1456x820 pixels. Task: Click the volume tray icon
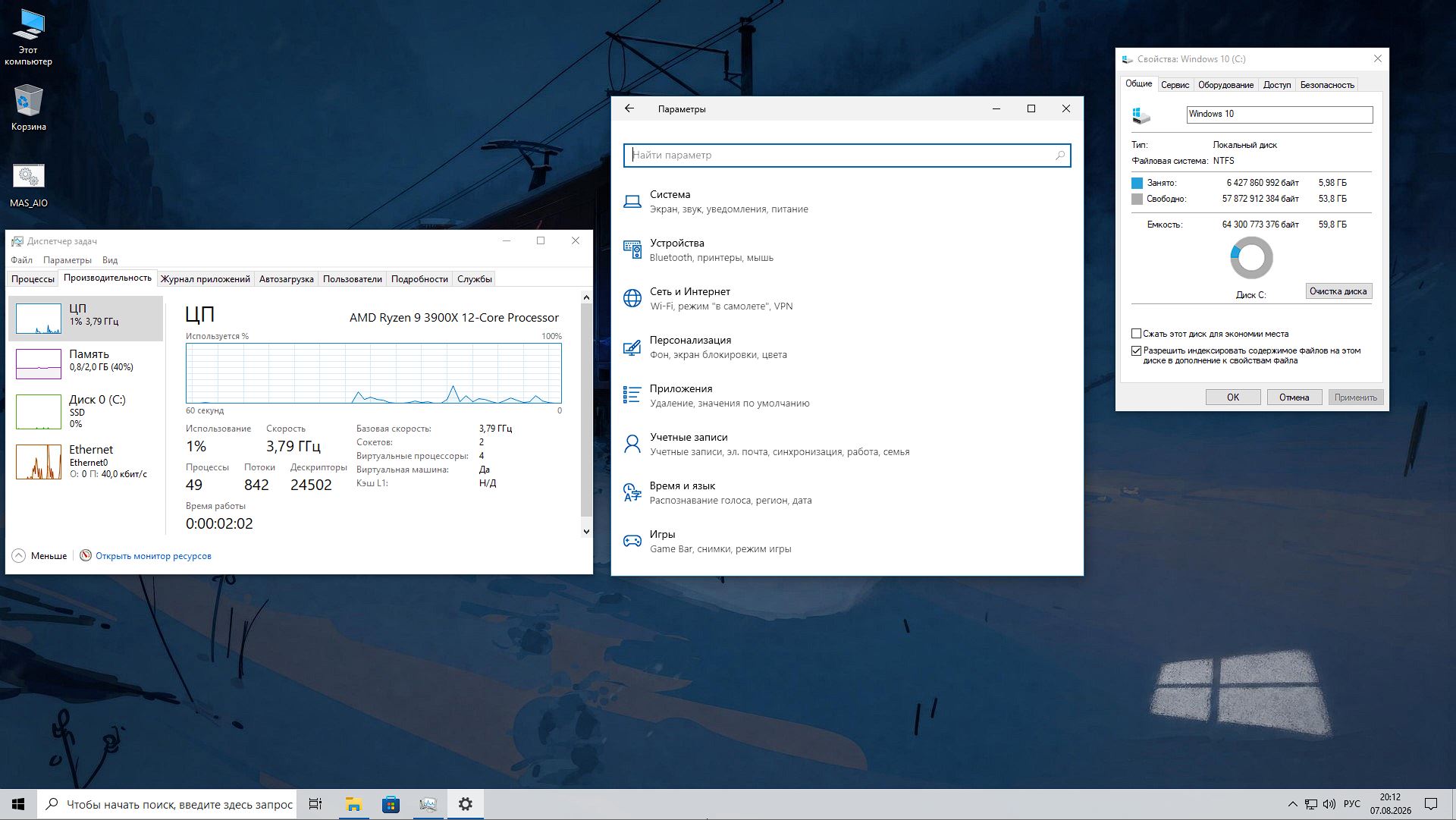[x=1329, y=804]
